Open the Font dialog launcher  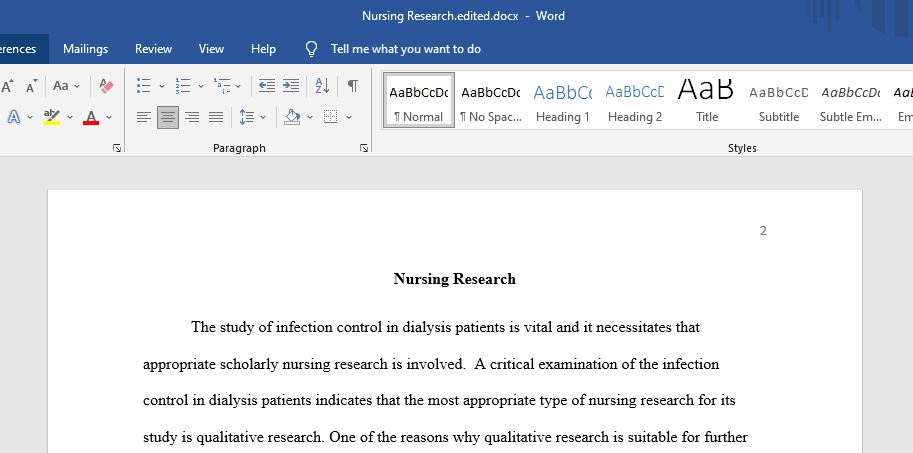[x=117, y=148]
